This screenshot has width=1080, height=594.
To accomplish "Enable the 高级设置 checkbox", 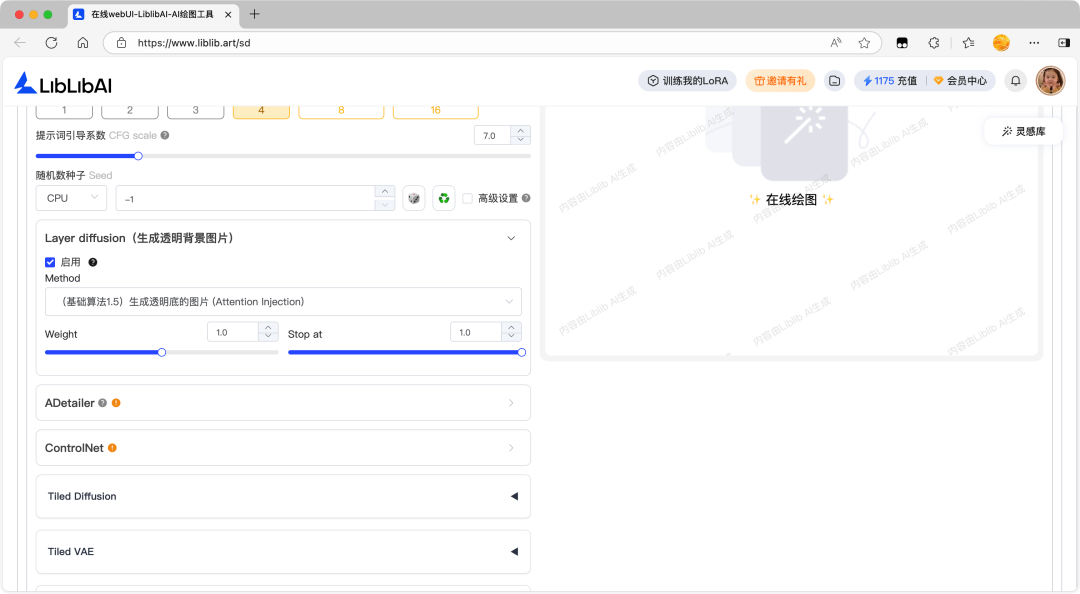I will click(468, 198).
